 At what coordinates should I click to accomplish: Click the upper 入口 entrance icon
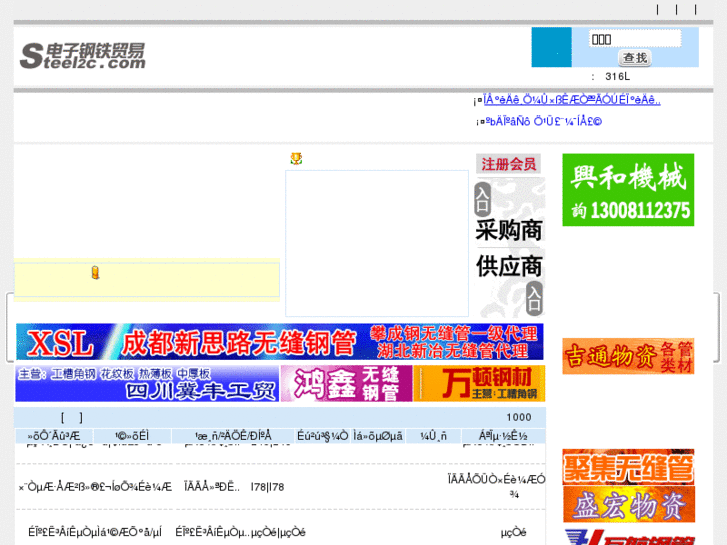click(483, 199)
